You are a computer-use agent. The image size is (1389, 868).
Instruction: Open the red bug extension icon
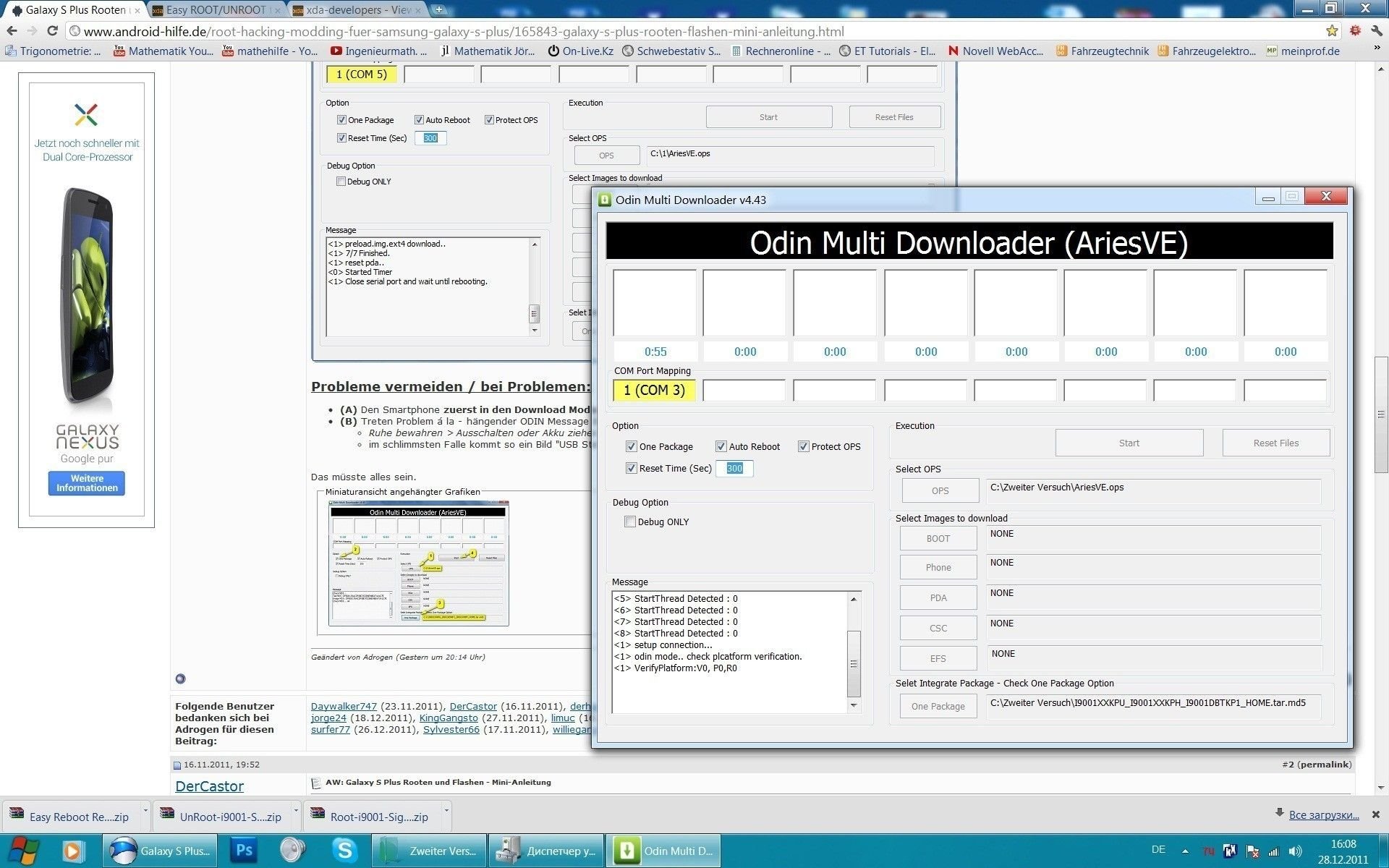tap(1355, 31)
